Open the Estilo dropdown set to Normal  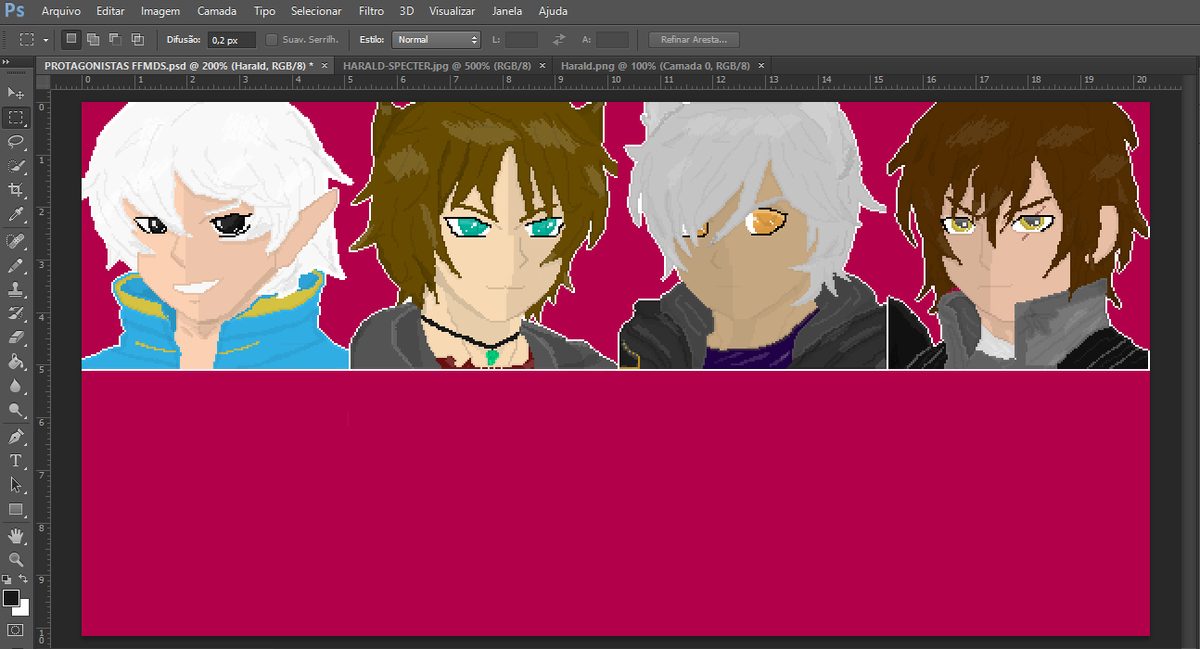pos(437,40)
